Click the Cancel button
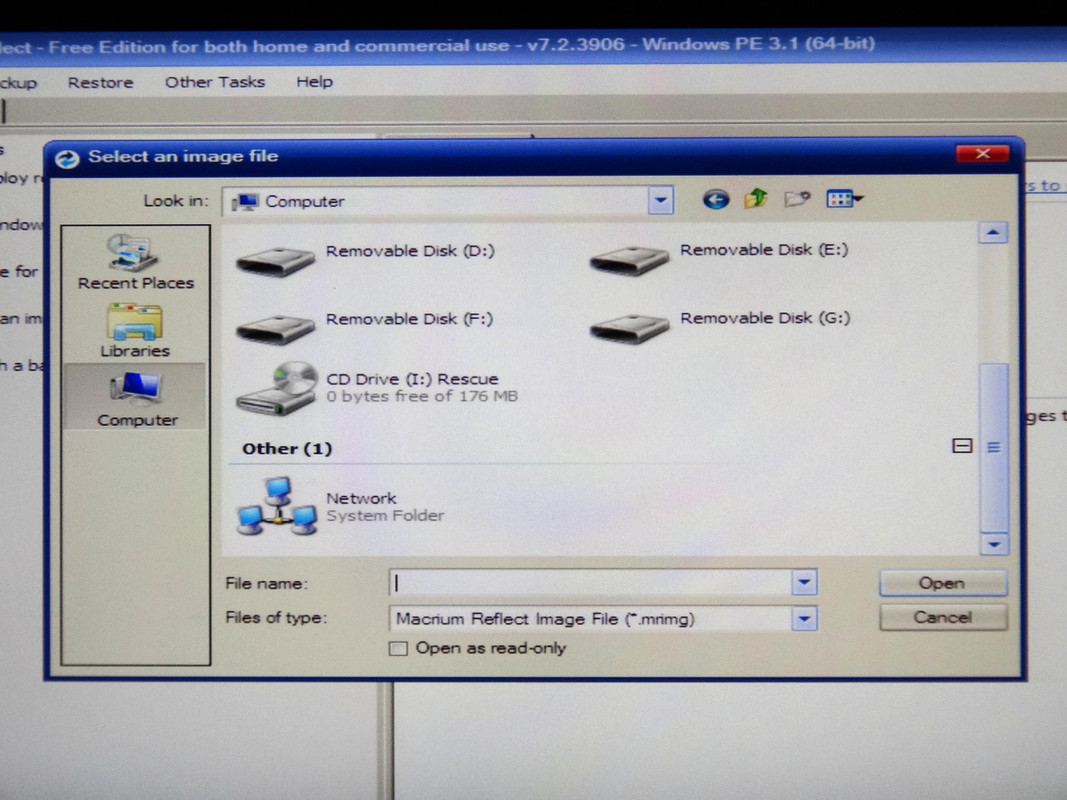 tap(942, 617)
